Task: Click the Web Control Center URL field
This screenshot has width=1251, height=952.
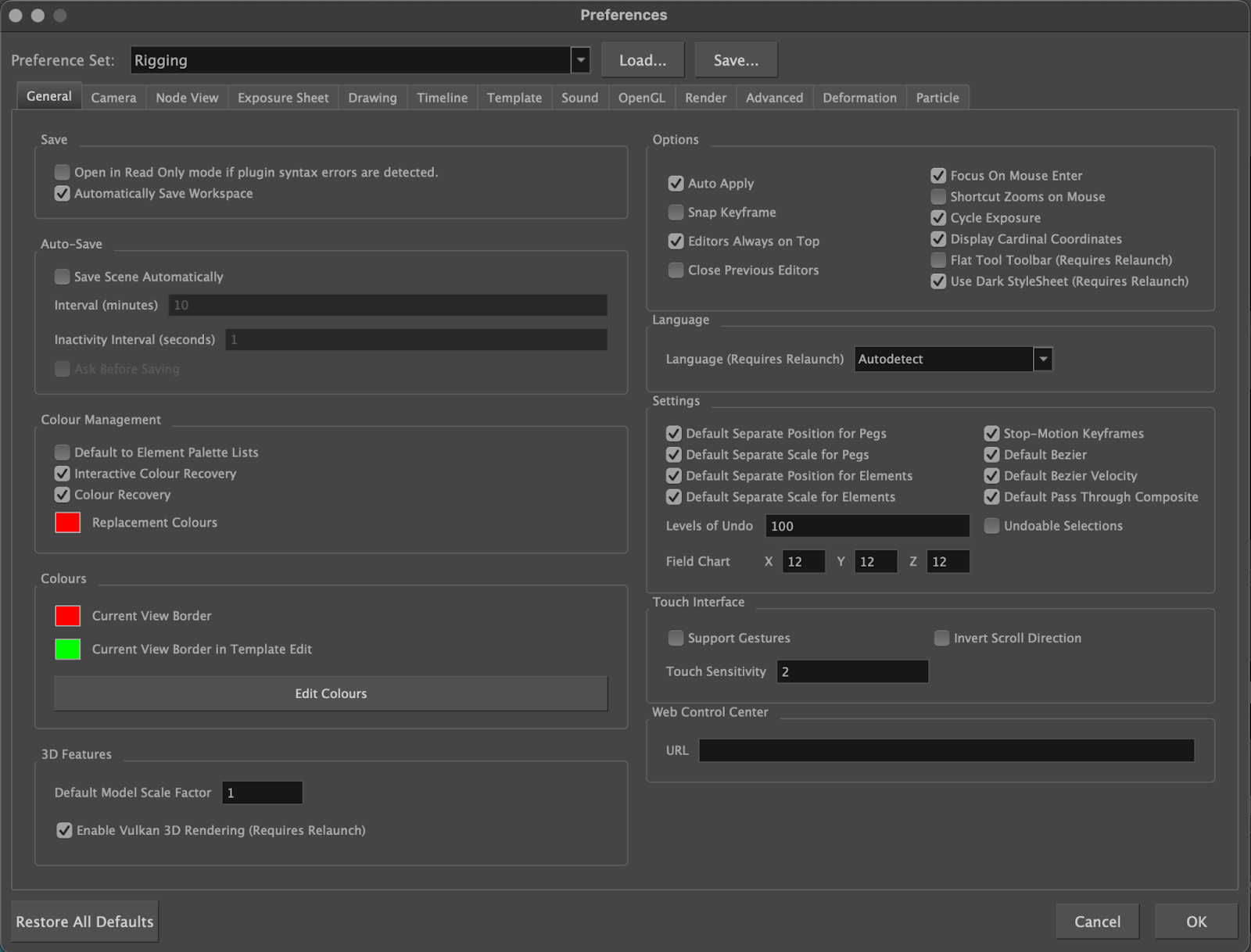Action: pyautogui.click(x=946, y=750)
